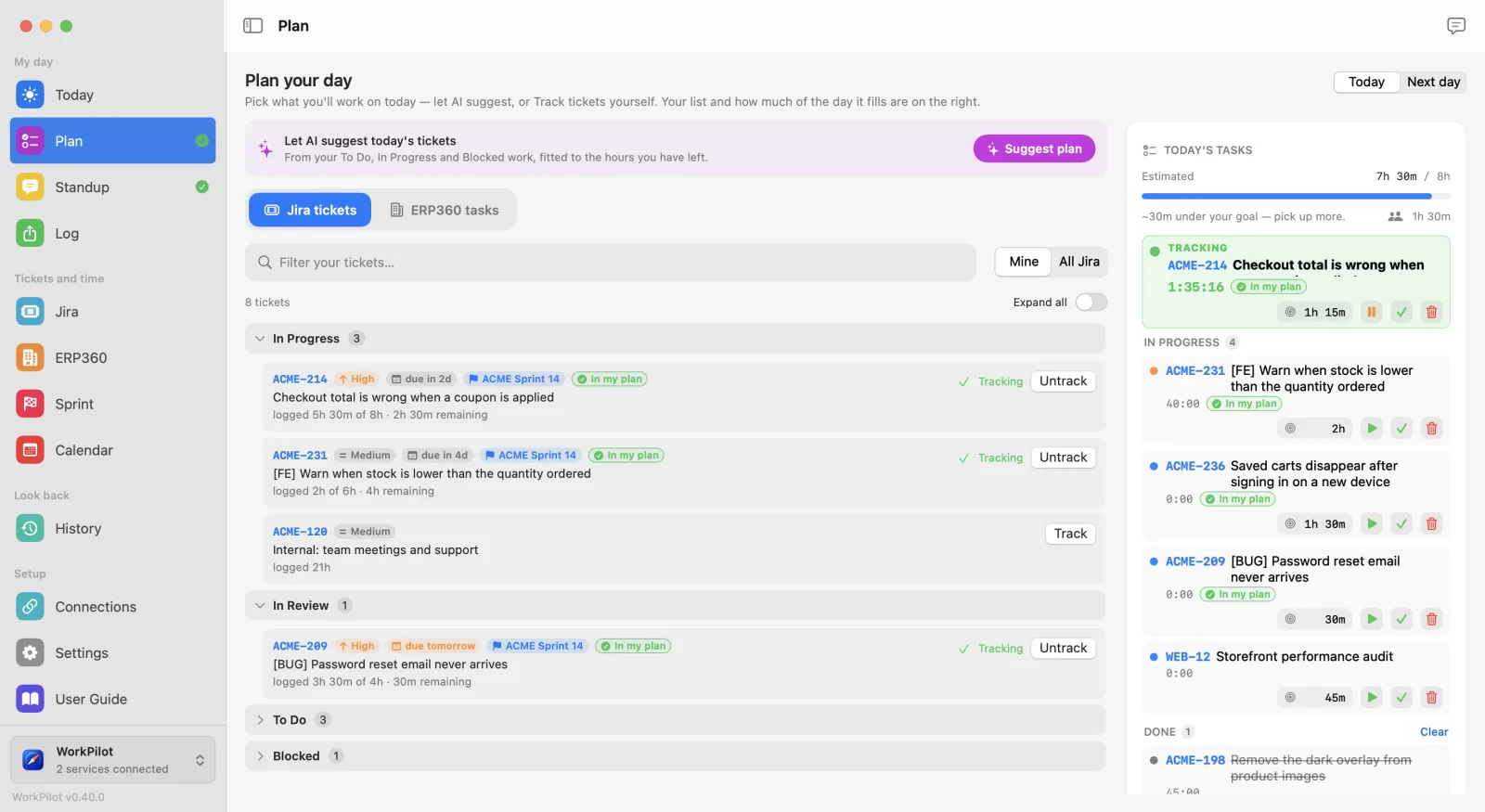Select the All Jira filter
This screenshot has width=1485, height=812.
tap(1079, 262)
